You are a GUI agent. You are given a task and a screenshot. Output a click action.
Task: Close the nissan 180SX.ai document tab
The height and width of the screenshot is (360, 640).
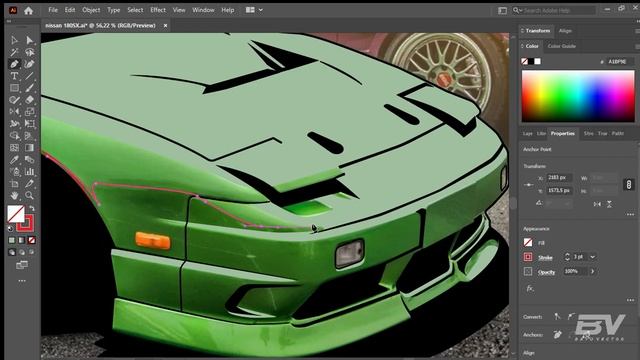click(165, 25)
